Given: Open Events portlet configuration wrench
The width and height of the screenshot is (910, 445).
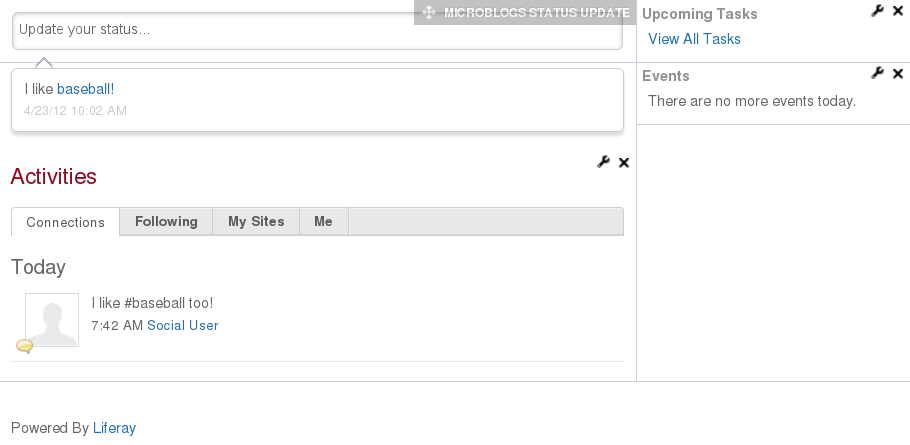Looking at the screenshot, I should (x=878, y=73).
